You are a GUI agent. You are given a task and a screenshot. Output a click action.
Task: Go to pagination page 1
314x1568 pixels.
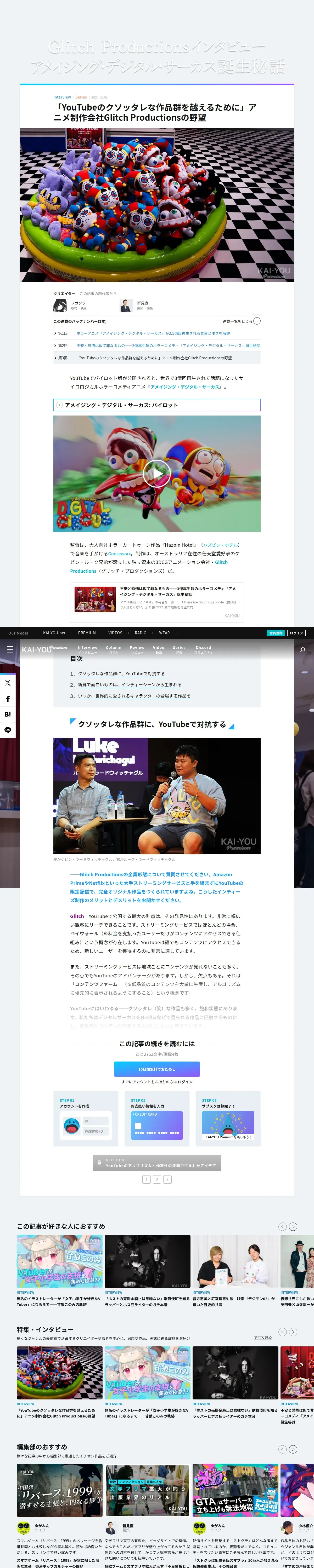[x=146, y=1179]
